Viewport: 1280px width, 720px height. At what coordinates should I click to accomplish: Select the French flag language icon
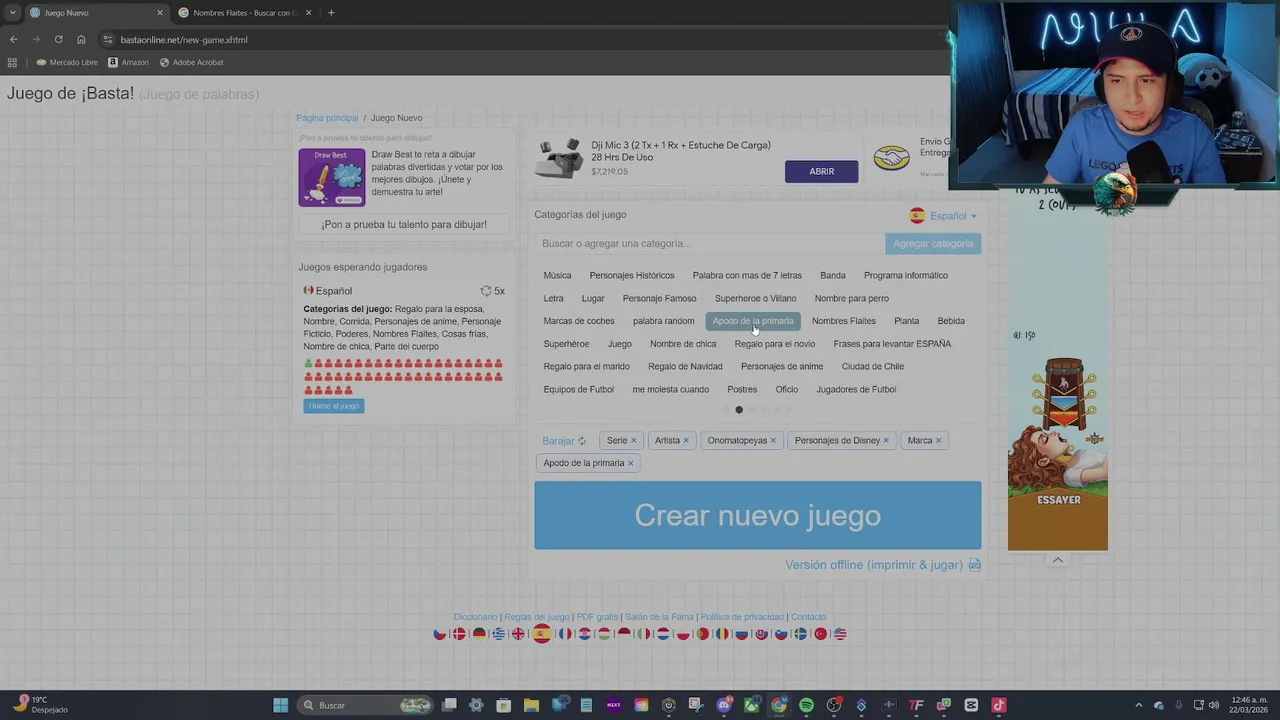[565, 634]
